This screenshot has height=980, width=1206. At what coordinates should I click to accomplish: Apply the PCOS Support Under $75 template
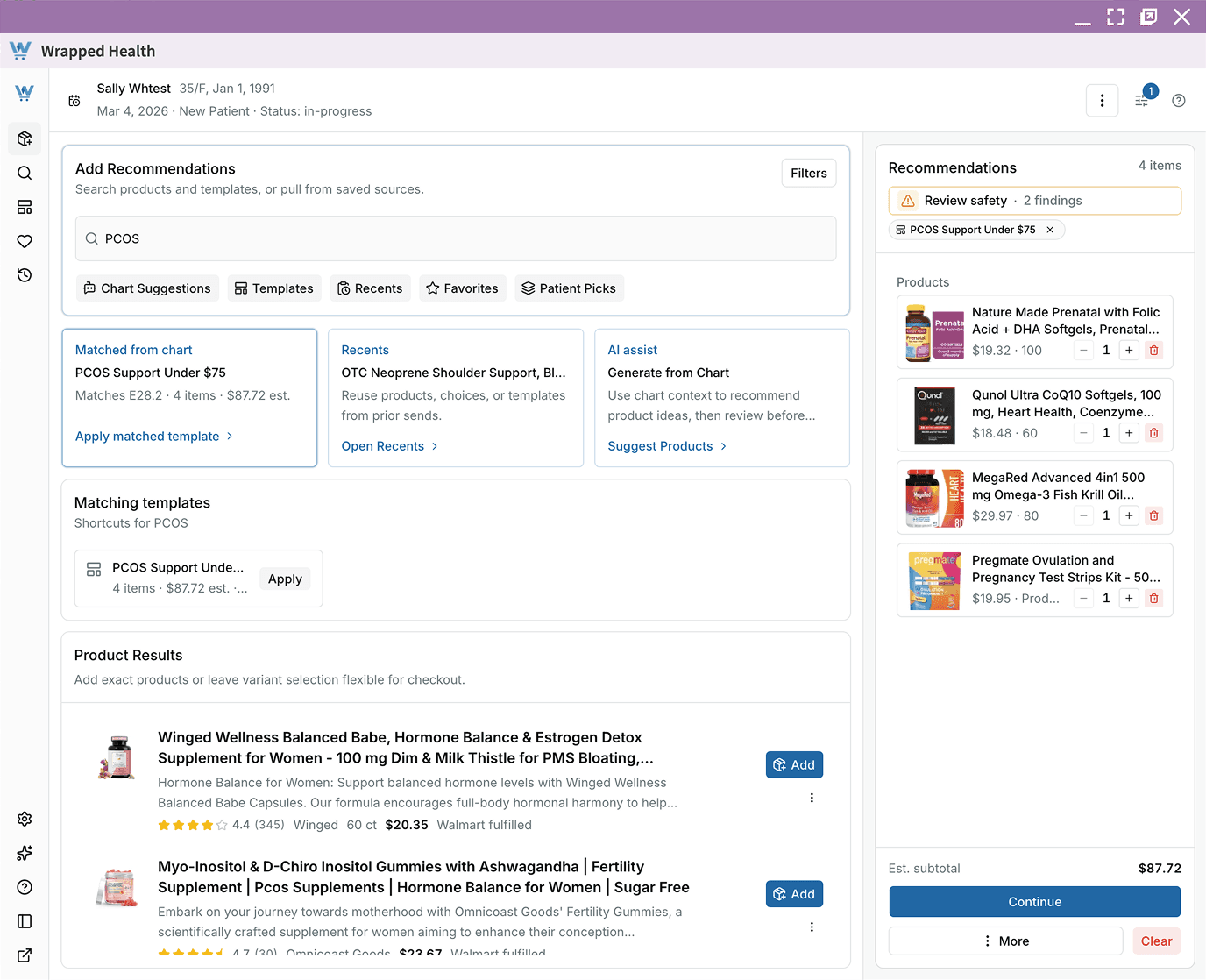pos(285,579)
